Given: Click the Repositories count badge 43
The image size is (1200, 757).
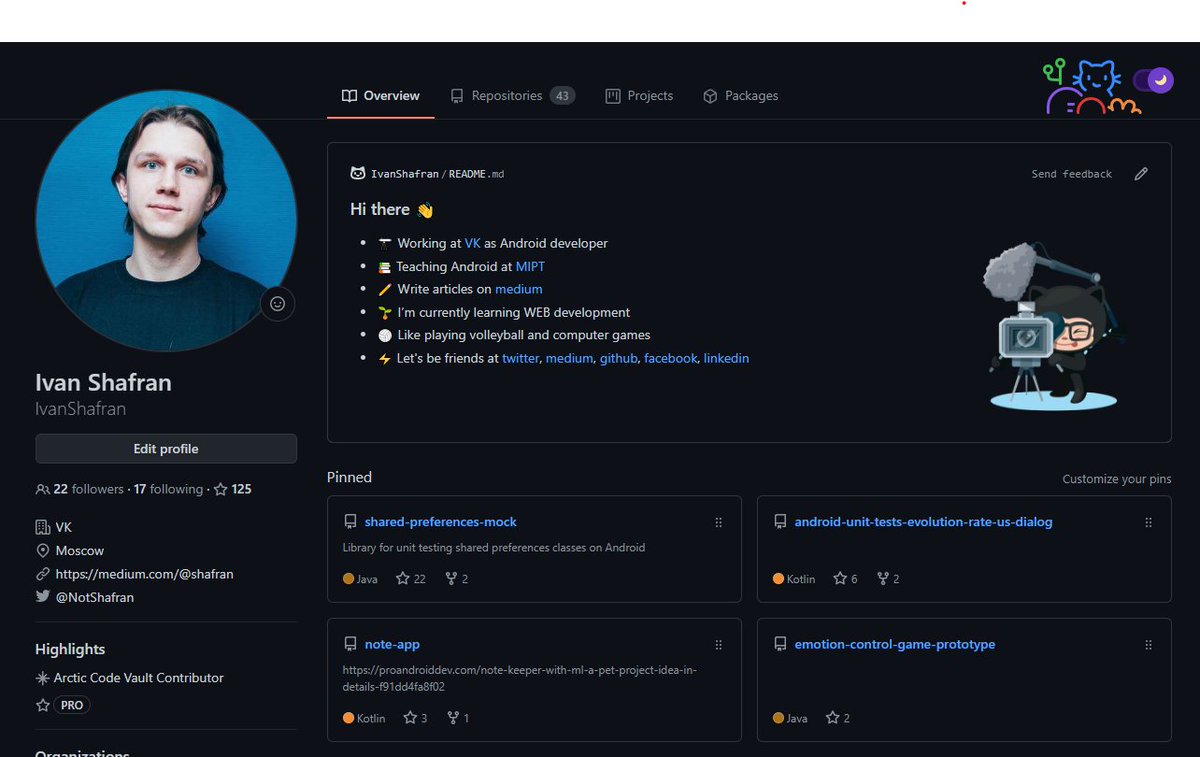Looking at the screenshot, I should click(562, 96).
